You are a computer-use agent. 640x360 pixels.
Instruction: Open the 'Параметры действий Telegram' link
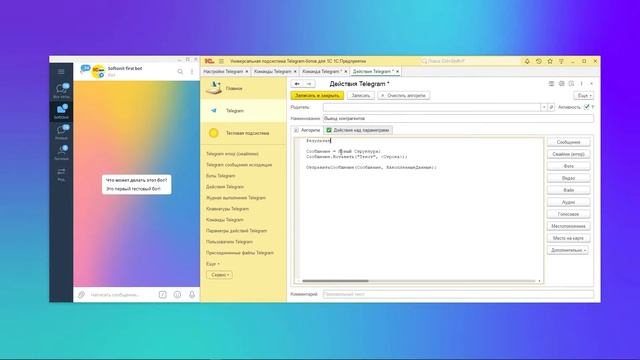[236, 231]
